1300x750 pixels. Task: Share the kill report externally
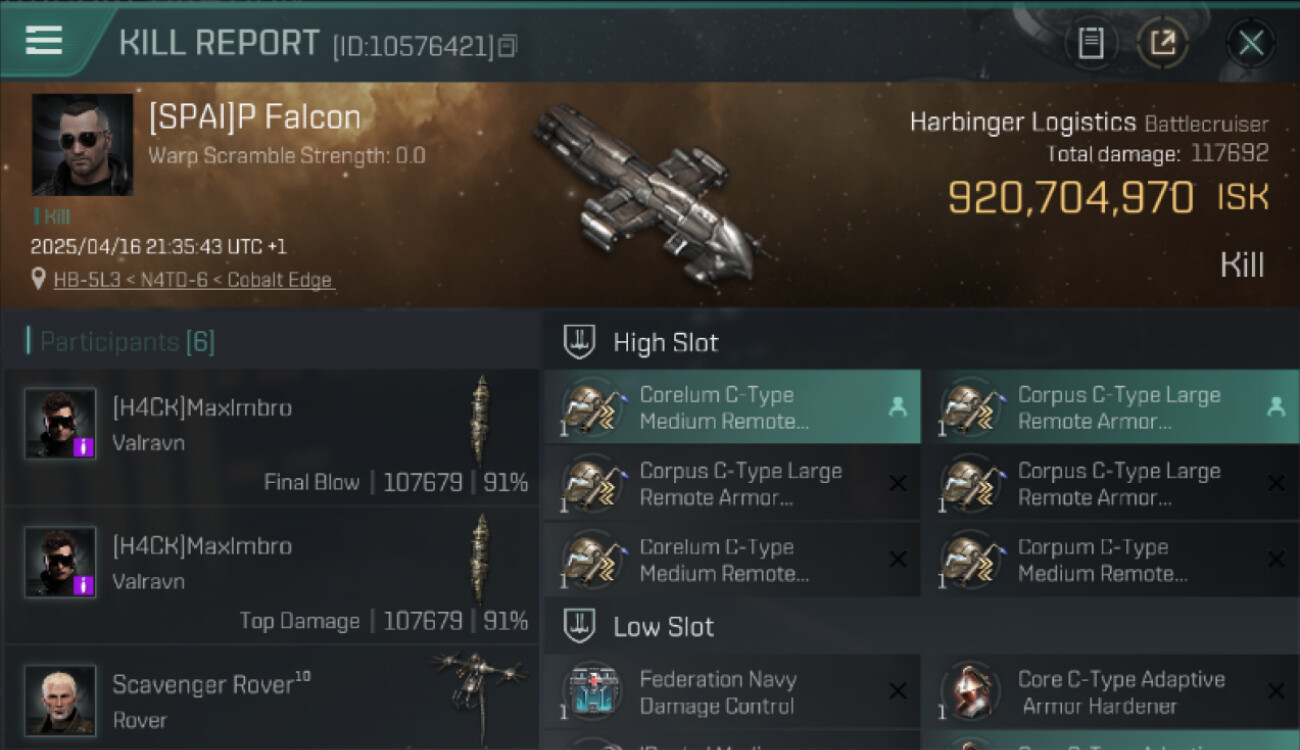tap(1163, 43)
